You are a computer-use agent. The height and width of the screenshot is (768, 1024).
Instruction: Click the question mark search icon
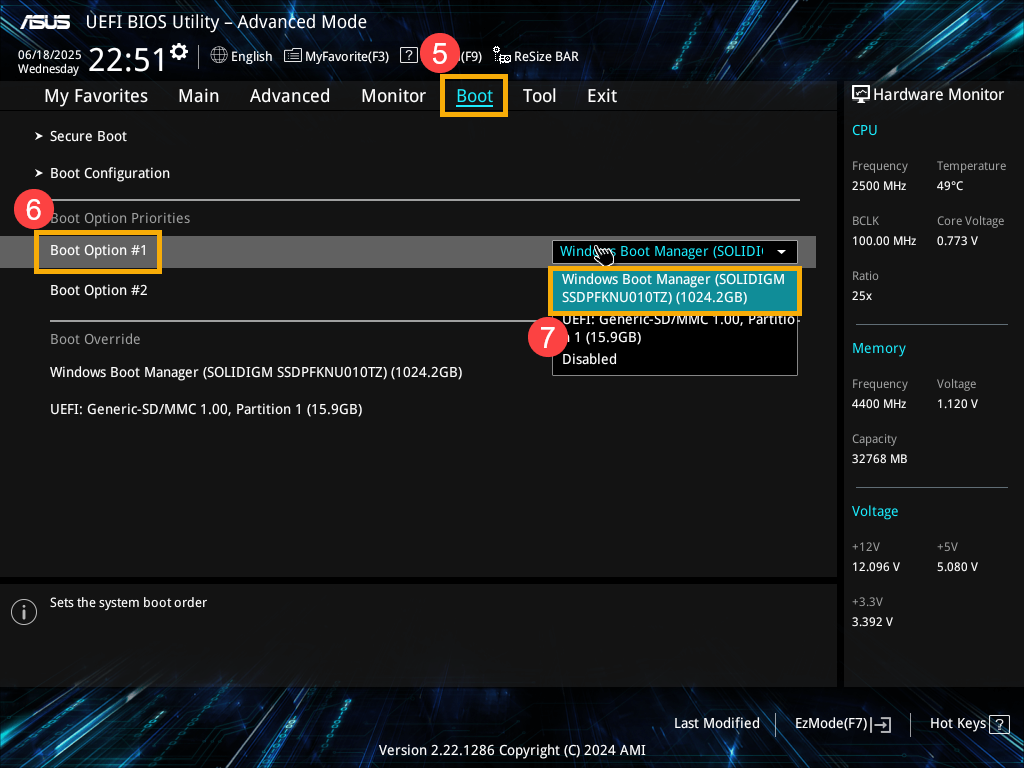pos(409,55)
